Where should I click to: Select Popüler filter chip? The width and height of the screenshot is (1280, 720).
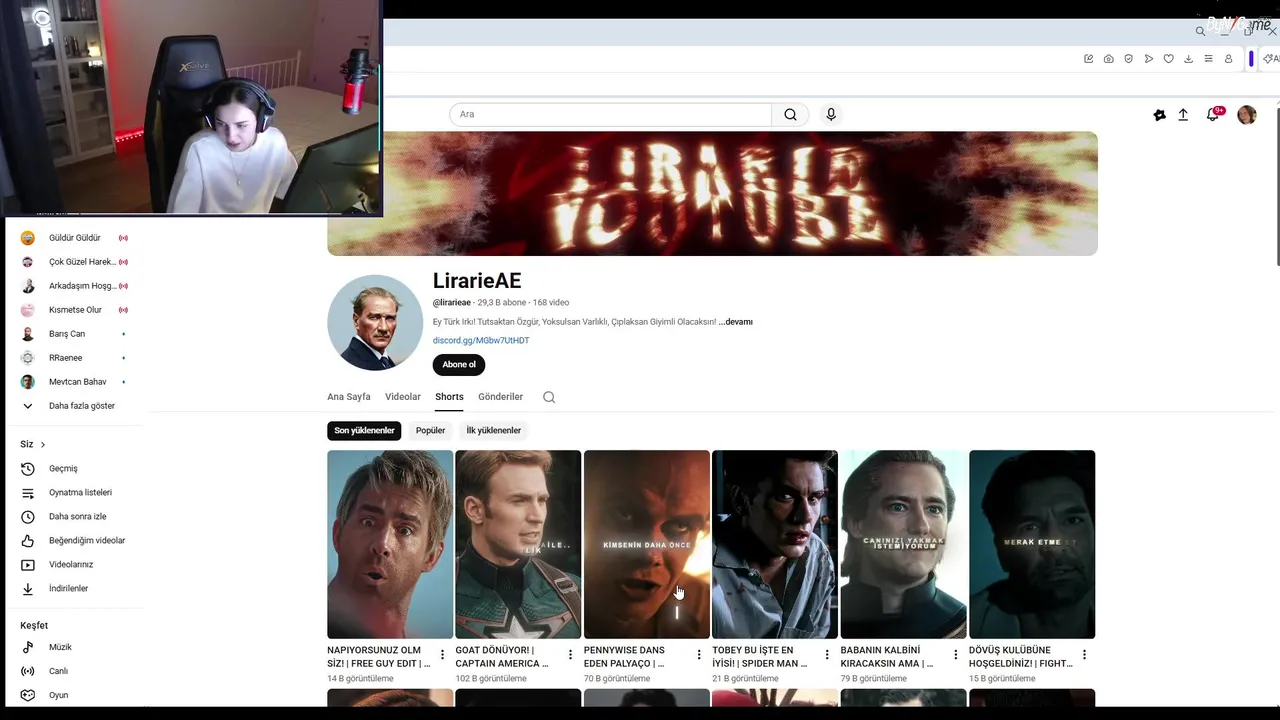[x=430, y=430]
